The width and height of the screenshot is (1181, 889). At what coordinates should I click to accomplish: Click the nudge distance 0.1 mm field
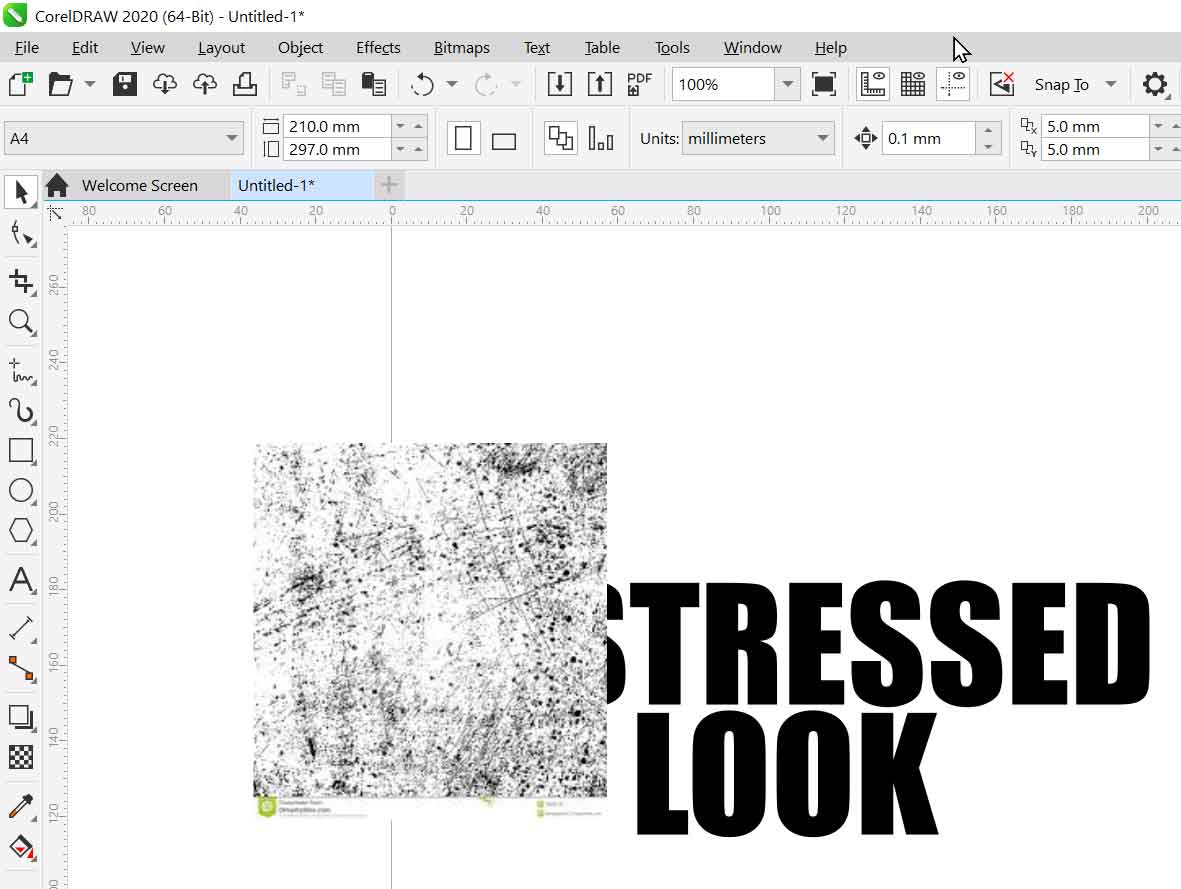[929, 139]
